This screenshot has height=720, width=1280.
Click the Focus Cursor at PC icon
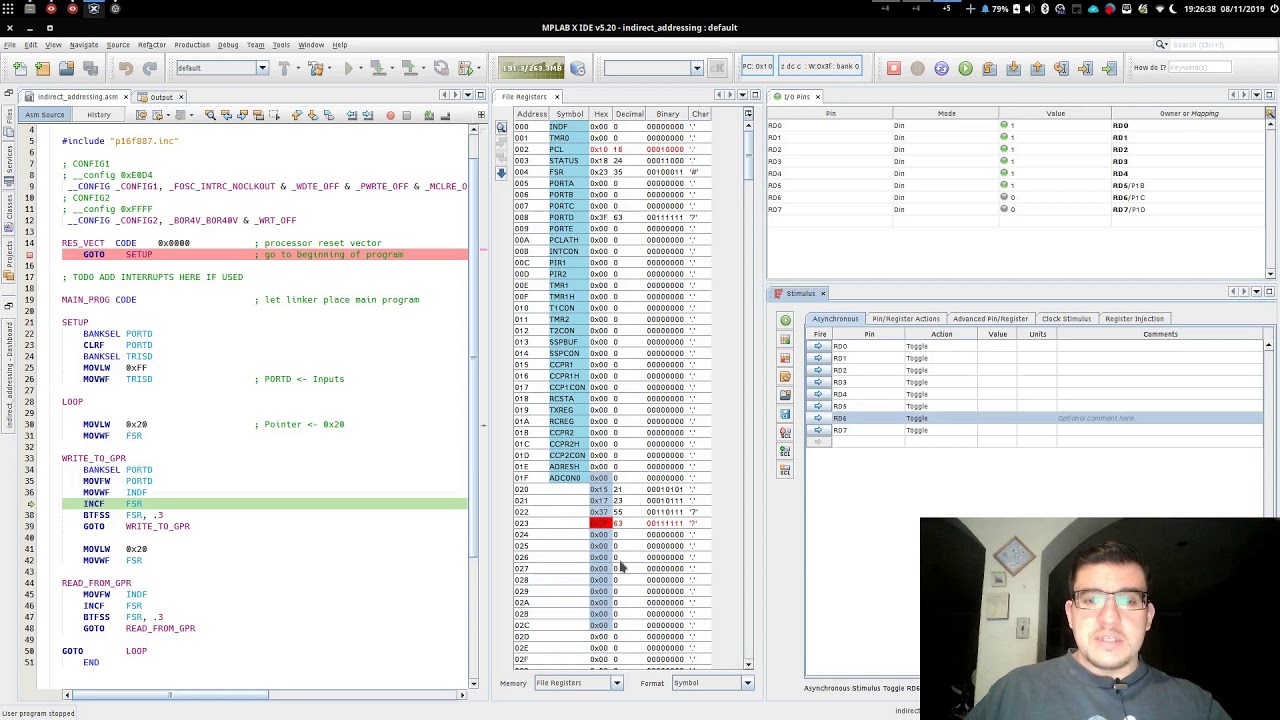click(1109, 68)
